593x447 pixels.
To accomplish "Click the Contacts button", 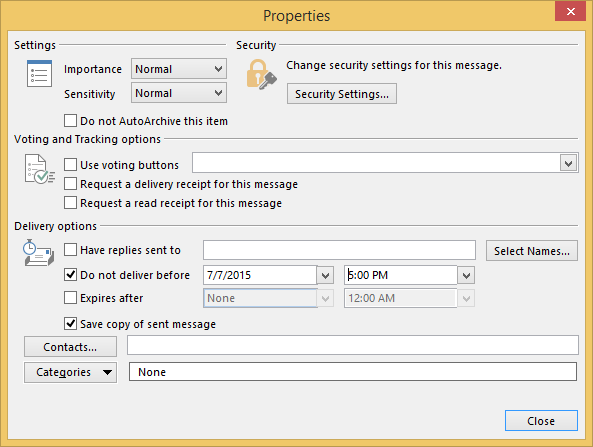I will 70,347.
